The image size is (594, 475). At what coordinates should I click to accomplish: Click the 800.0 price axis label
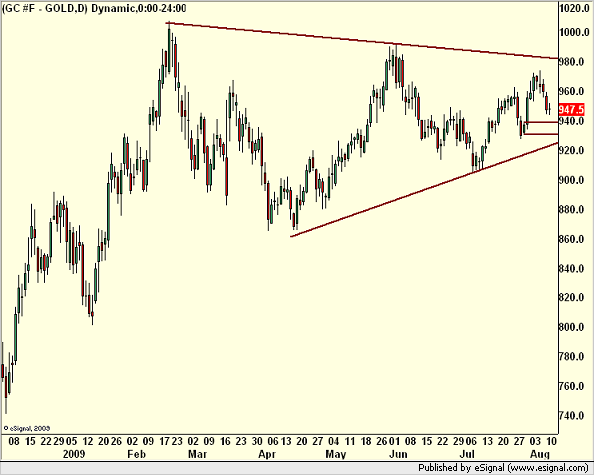pyautogui.click(x=571, y=327)
